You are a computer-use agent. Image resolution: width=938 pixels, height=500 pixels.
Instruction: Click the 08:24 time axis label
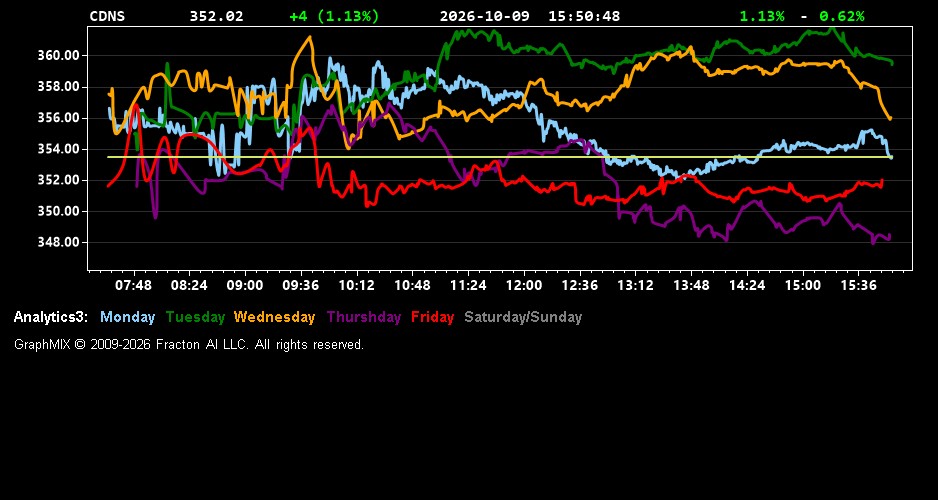(189, 285)
